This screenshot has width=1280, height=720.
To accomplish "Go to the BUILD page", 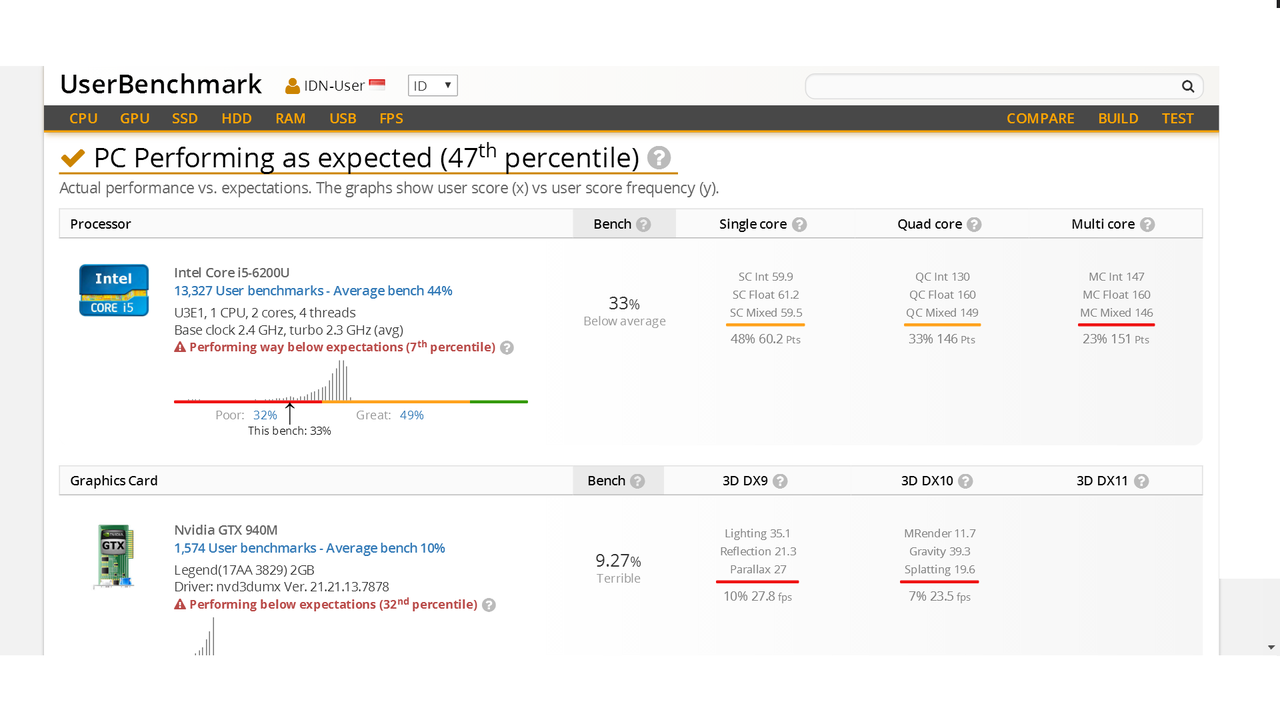I will point(1118,118).
